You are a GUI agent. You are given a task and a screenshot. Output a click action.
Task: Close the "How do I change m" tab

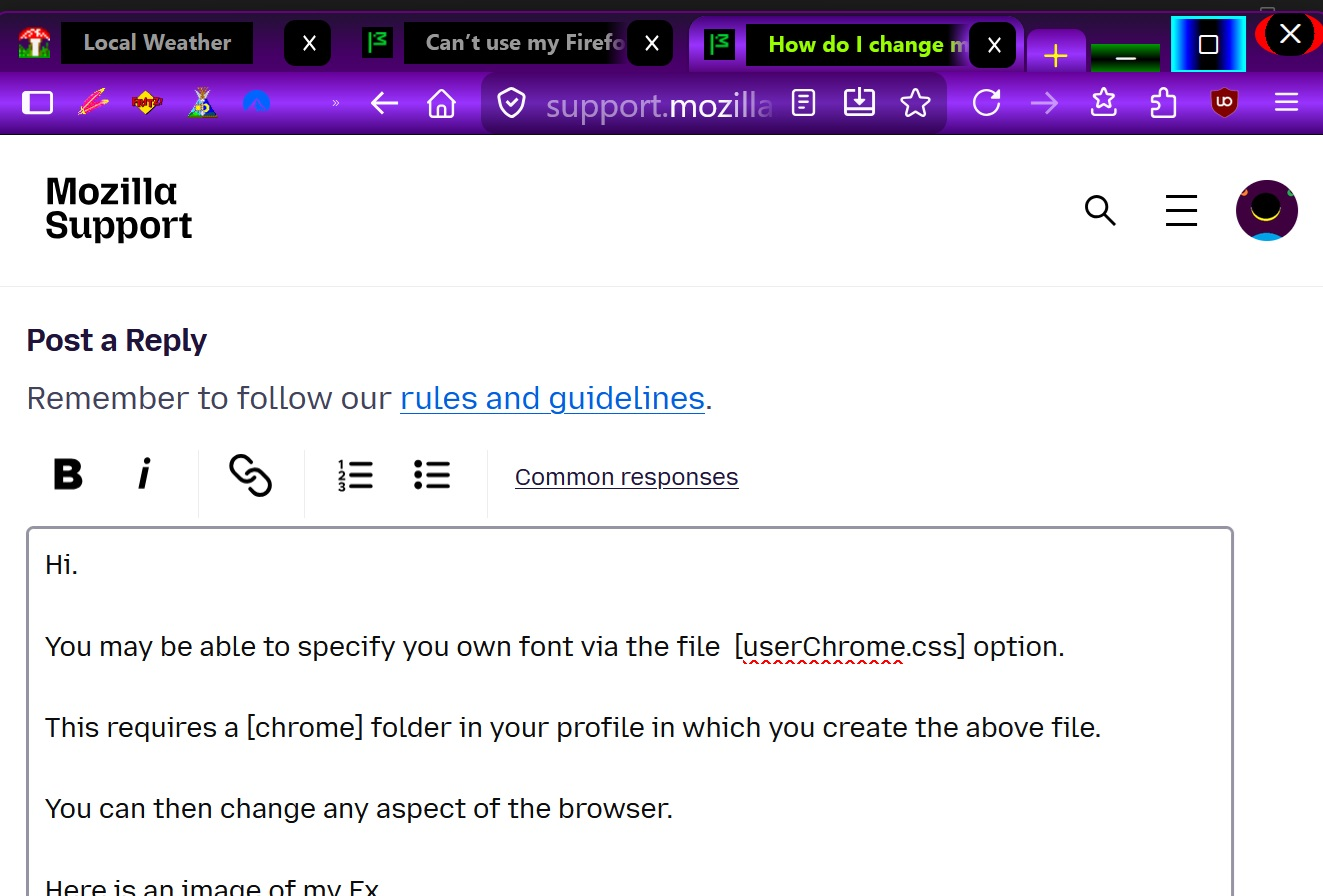coord(994,45)
